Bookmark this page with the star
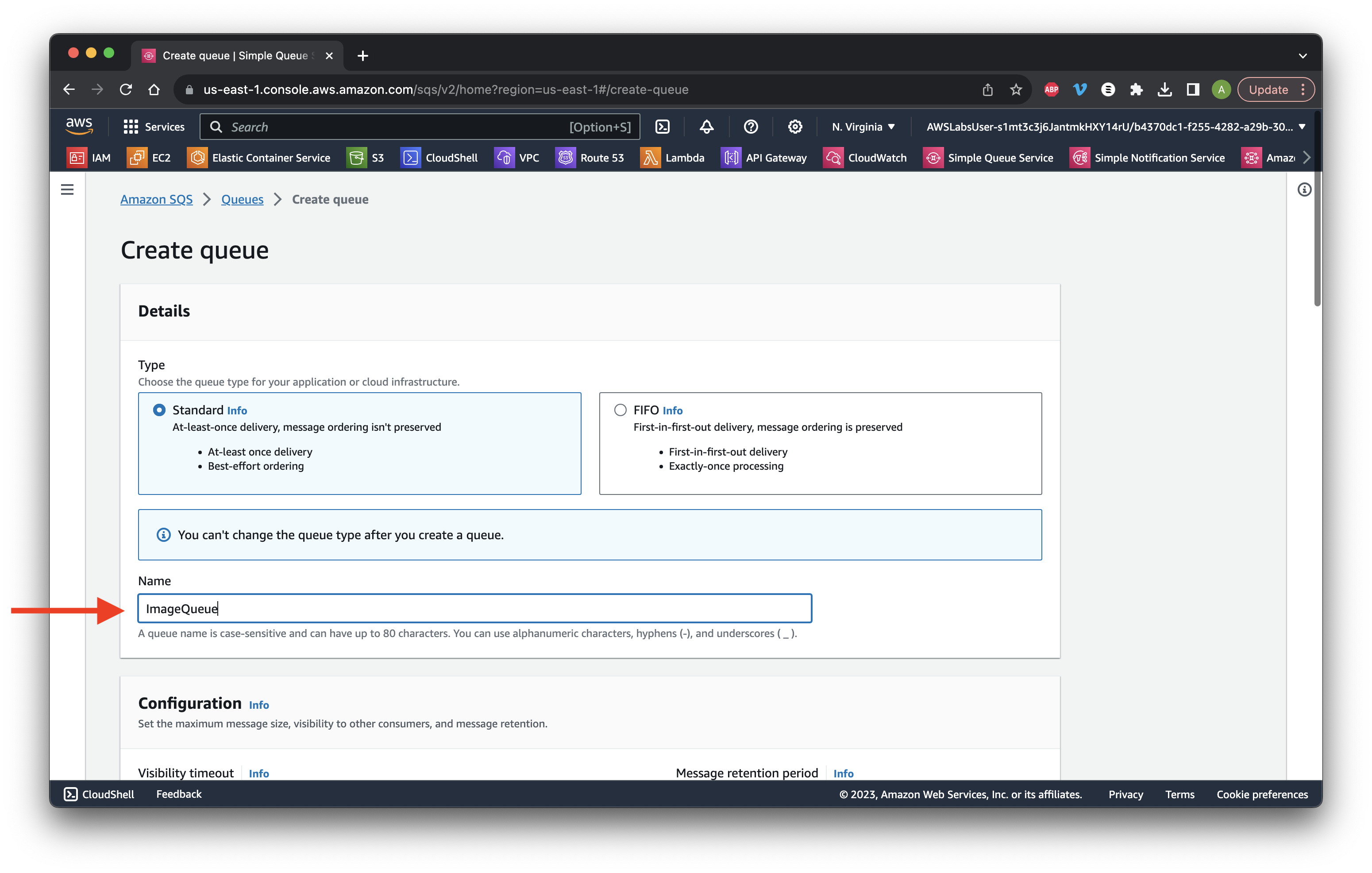Viewport: 1372px width, 873px height. click(1016, 89)
